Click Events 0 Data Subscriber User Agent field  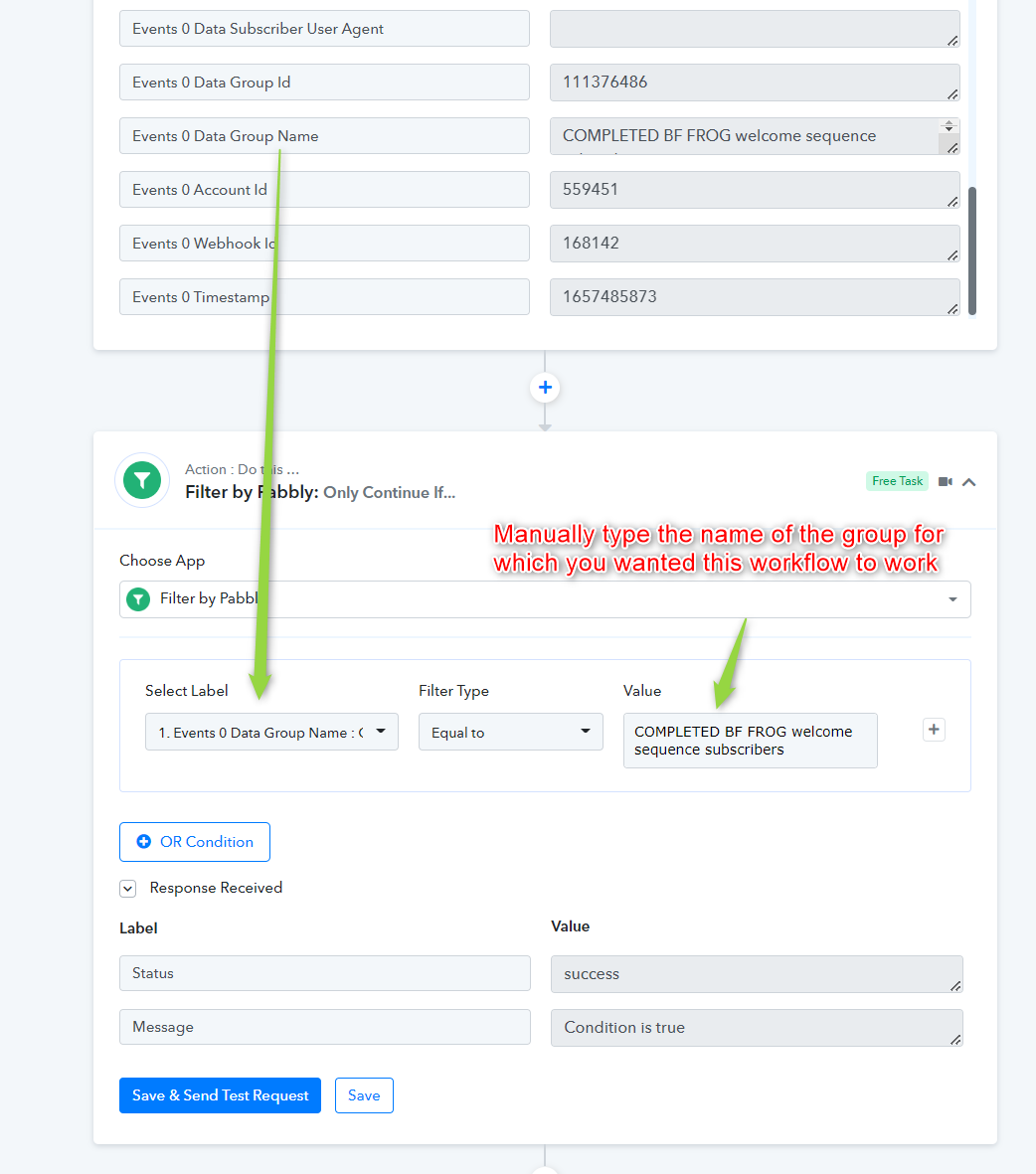[x=324, y=29]
